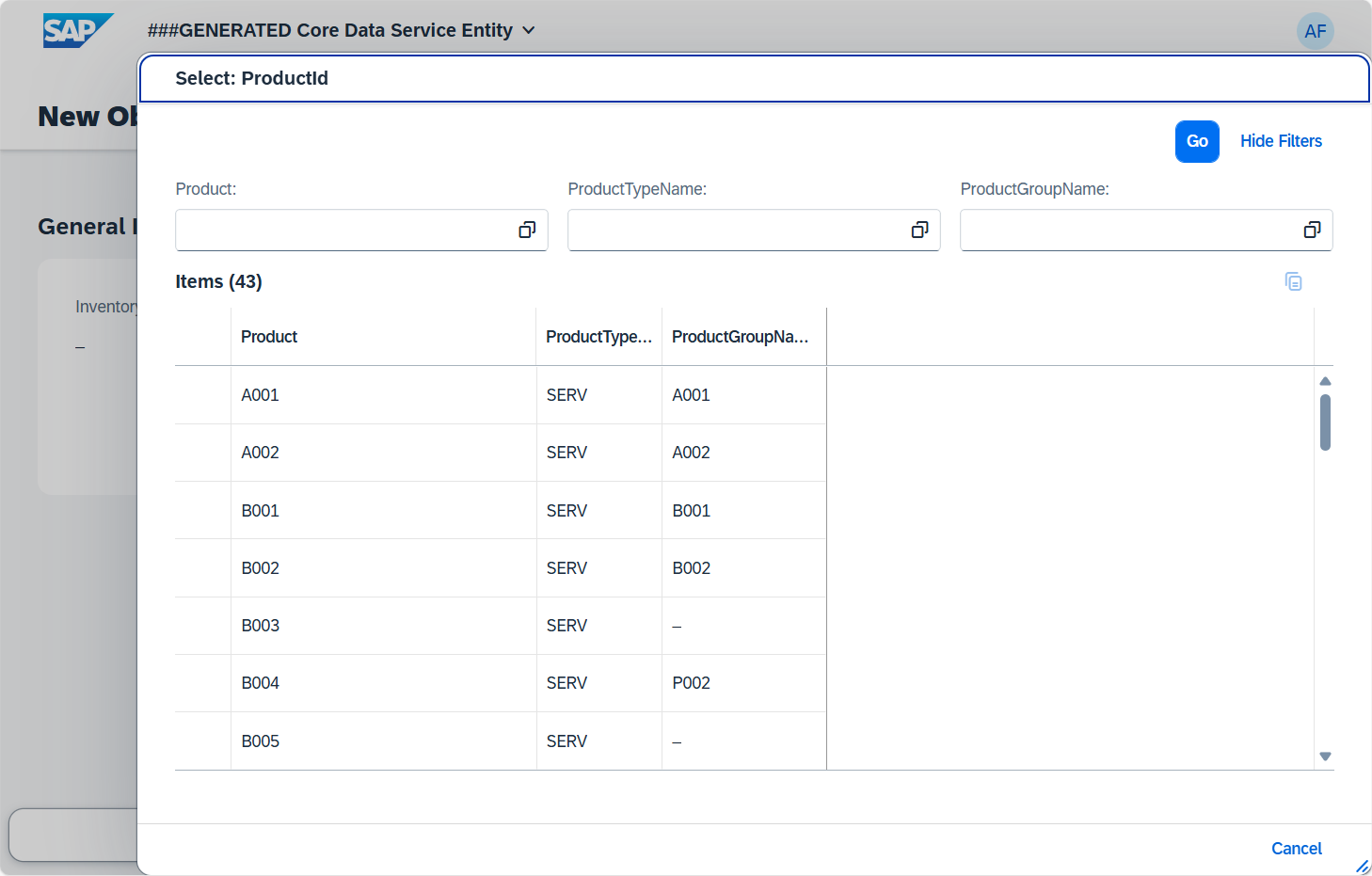Click the scroll up arrow of the table

coord(1325,381)
